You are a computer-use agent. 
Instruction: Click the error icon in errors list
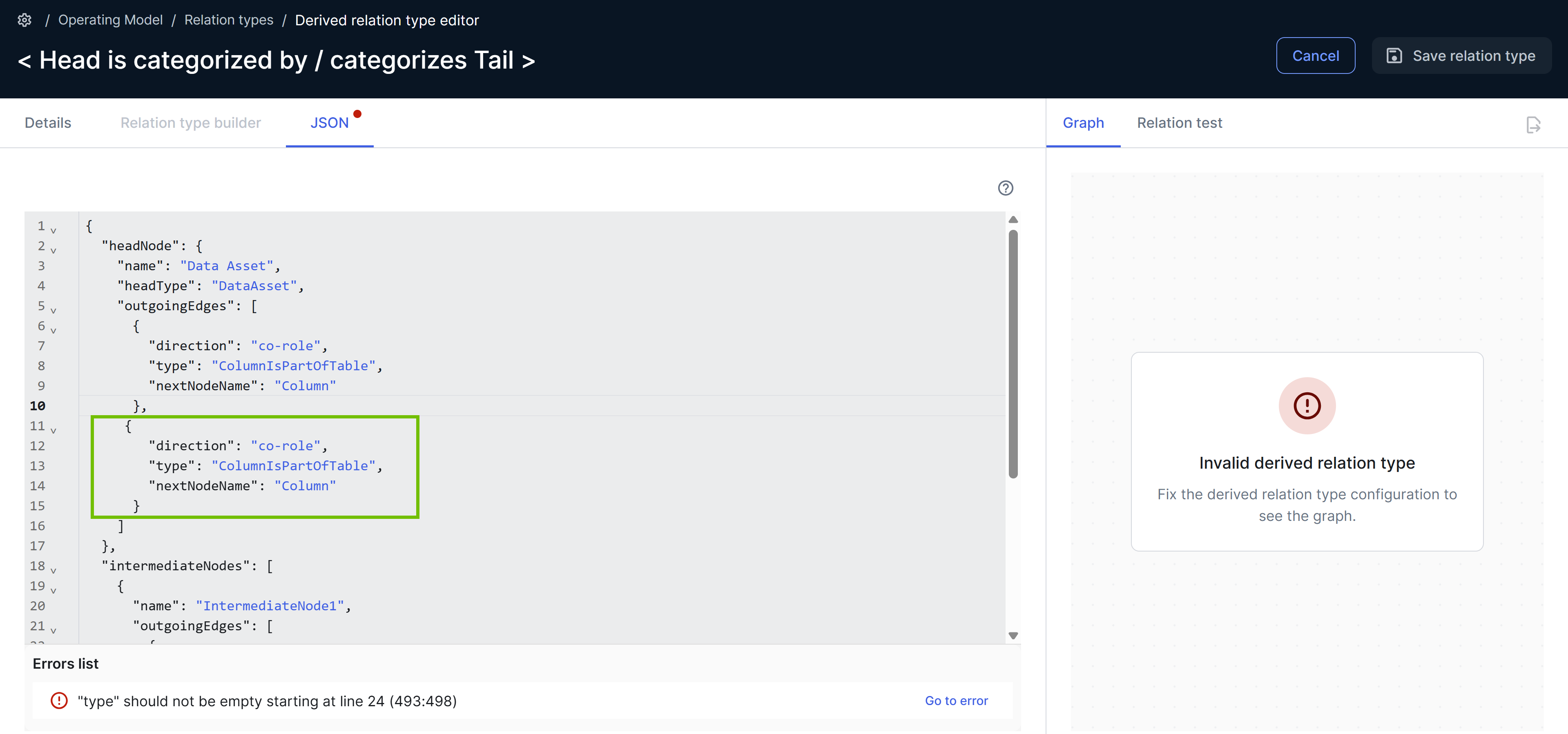[x=59, y=701]
